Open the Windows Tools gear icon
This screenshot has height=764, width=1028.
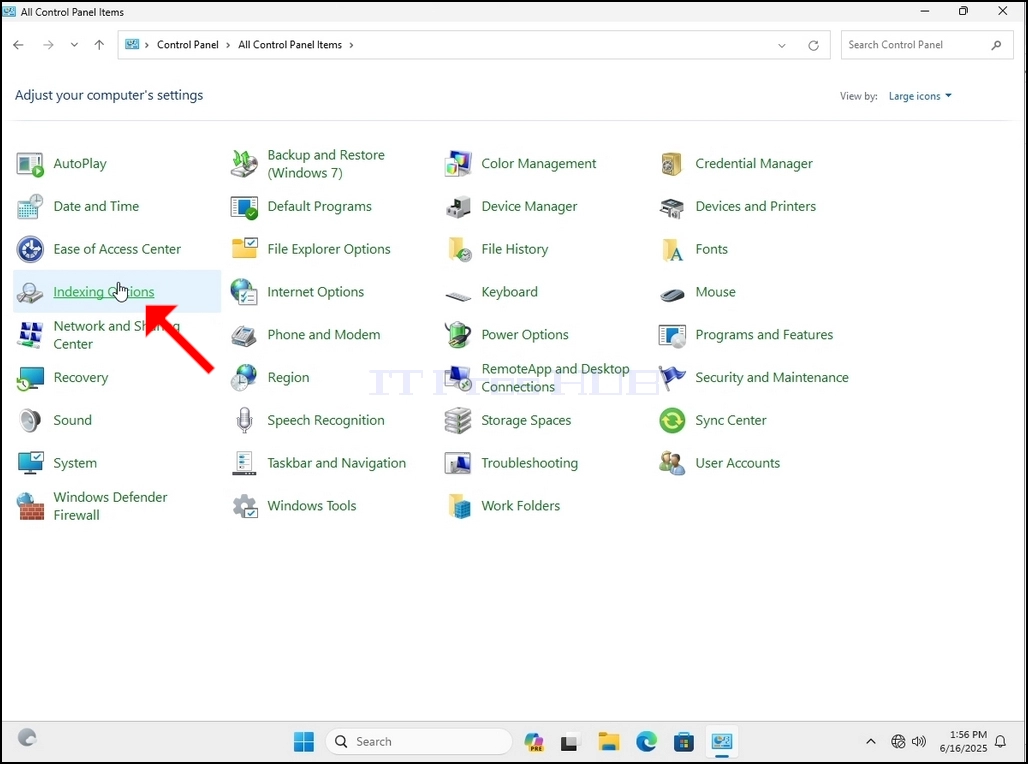coord(244,506)
